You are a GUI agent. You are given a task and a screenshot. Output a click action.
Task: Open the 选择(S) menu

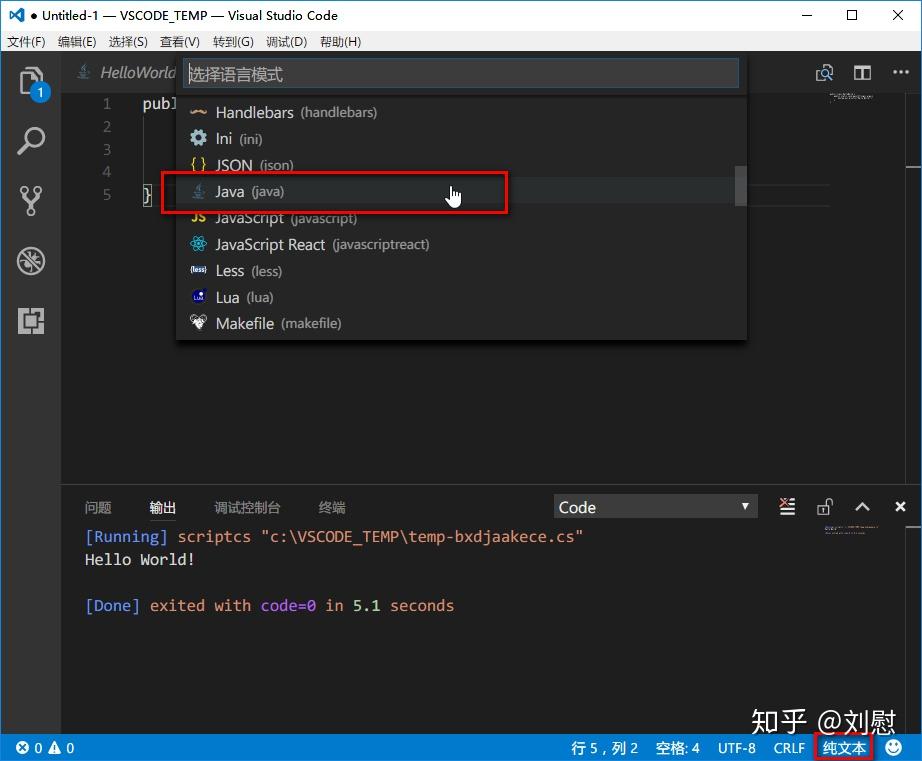click(x=128, y=42)
